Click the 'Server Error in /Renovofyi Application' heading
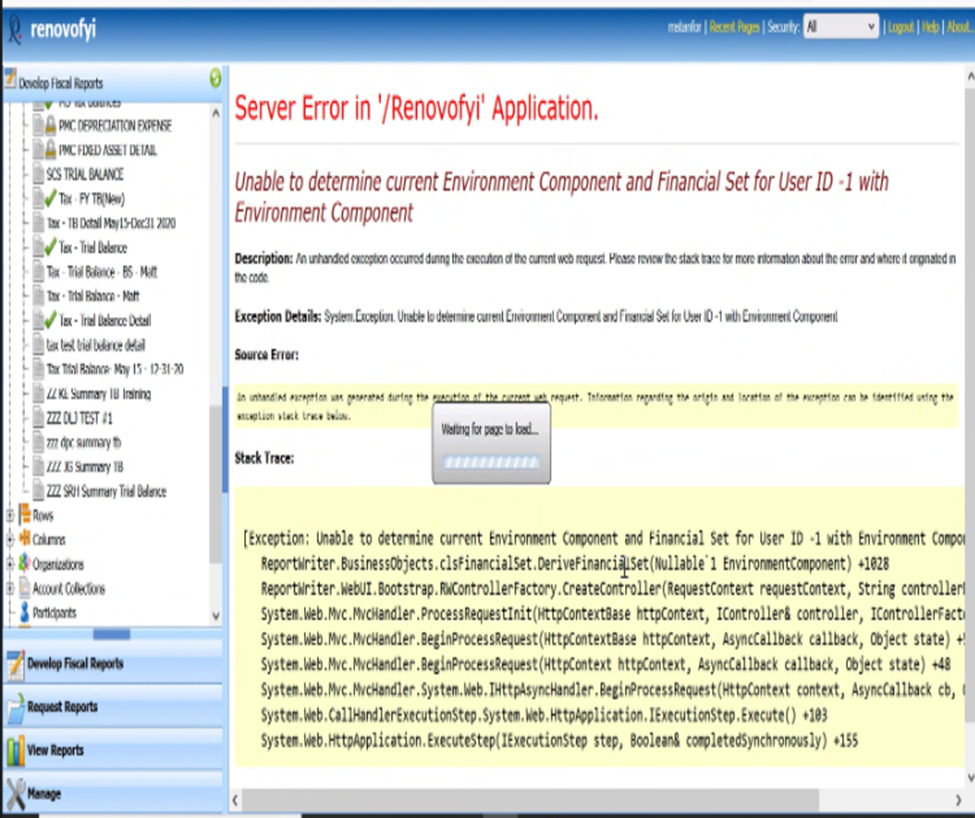The width and height of the screenshot is (975, 818). tap(416, 108)
